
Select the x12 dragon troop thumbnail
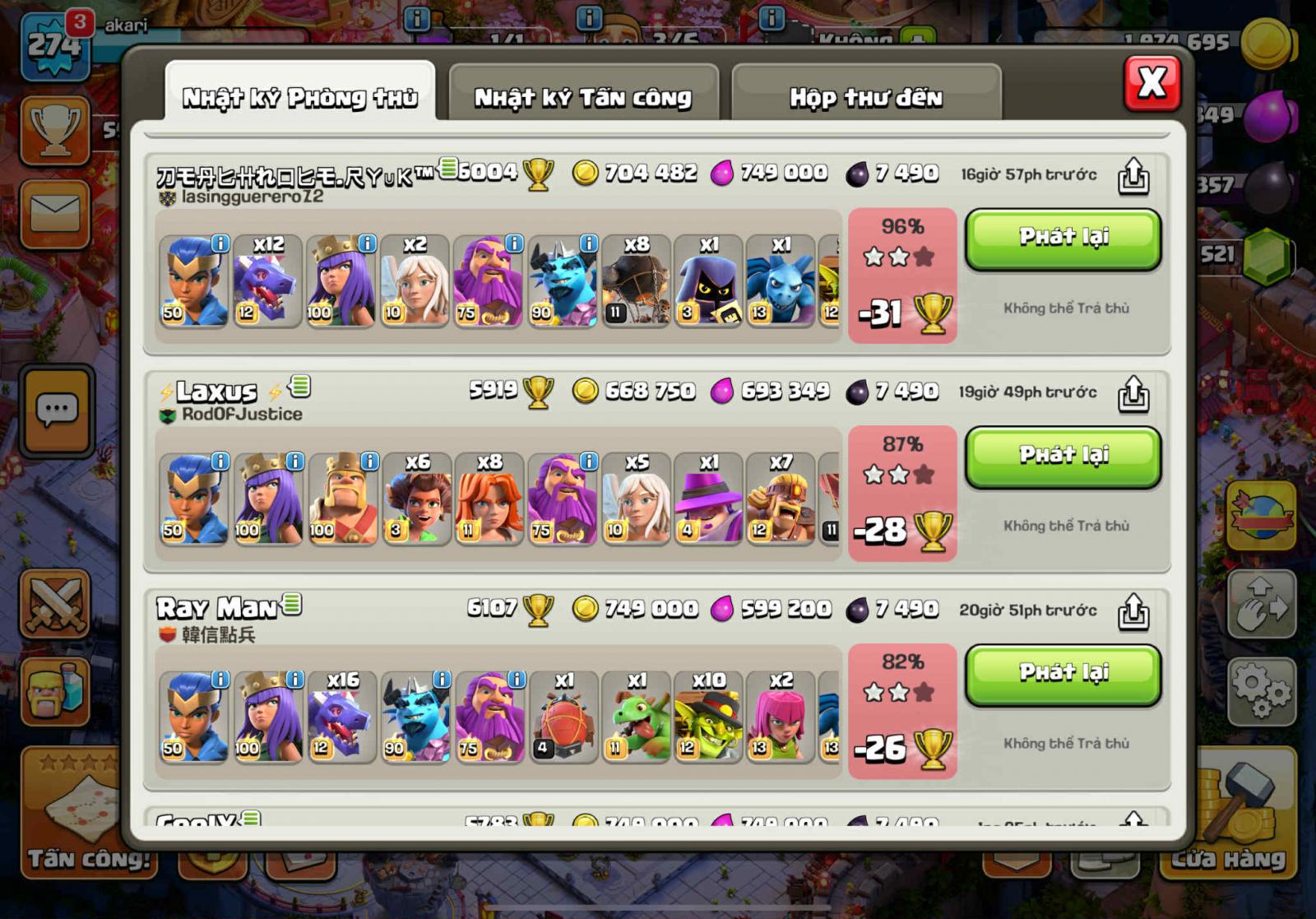(x=267, y=281)
